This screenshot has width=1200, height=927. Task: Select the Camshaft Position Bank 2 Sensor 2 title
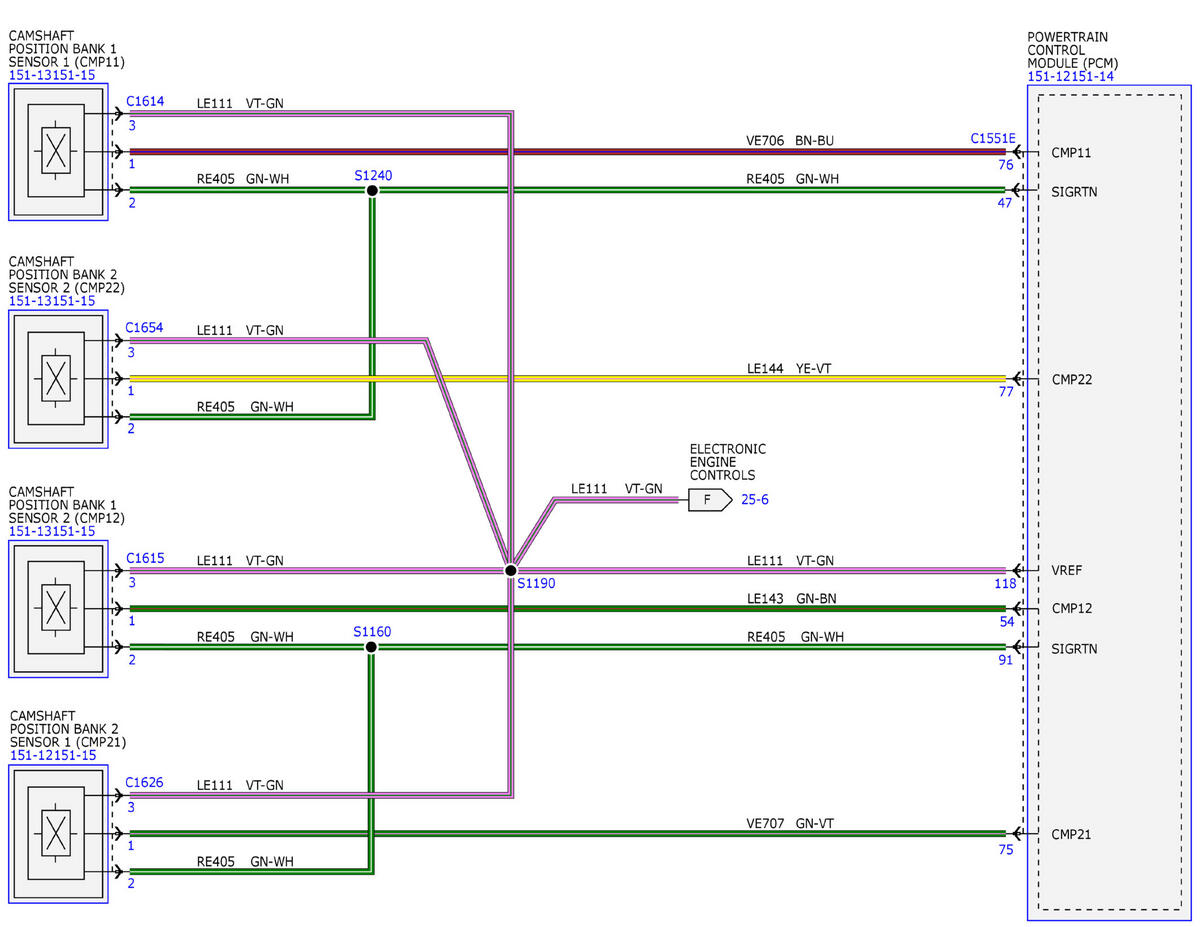[67, 274]
